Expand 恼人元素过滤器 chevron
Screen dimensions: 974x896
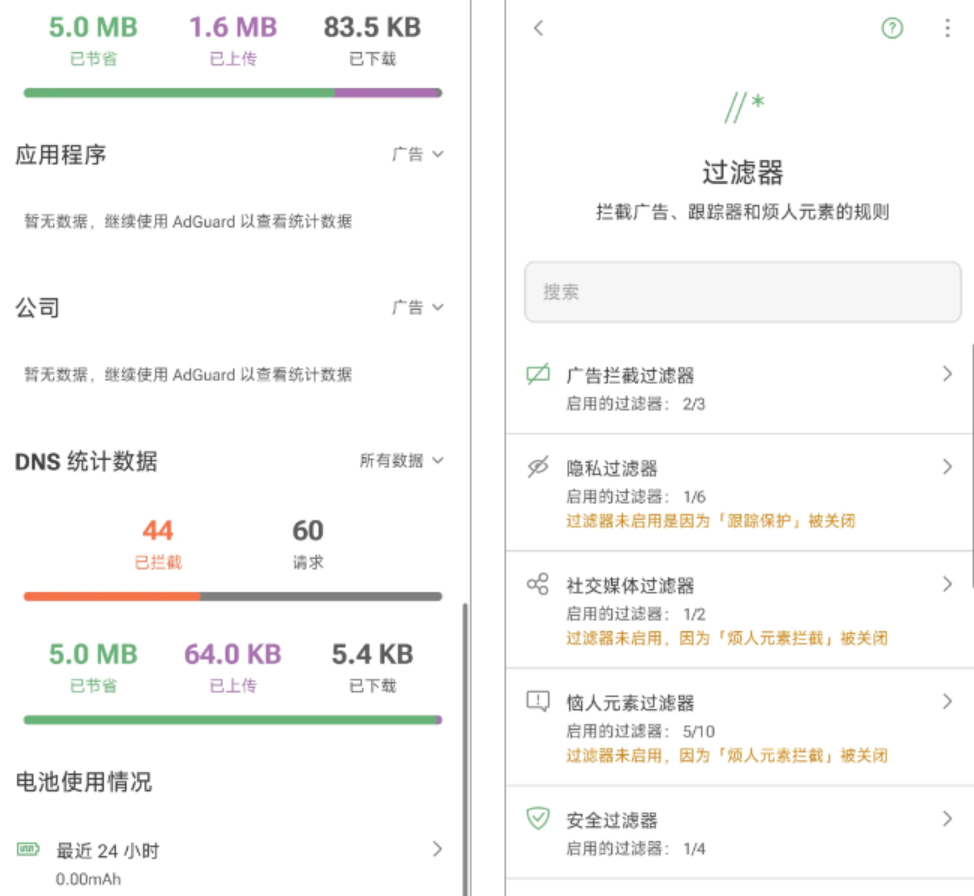tap(947, 702)
